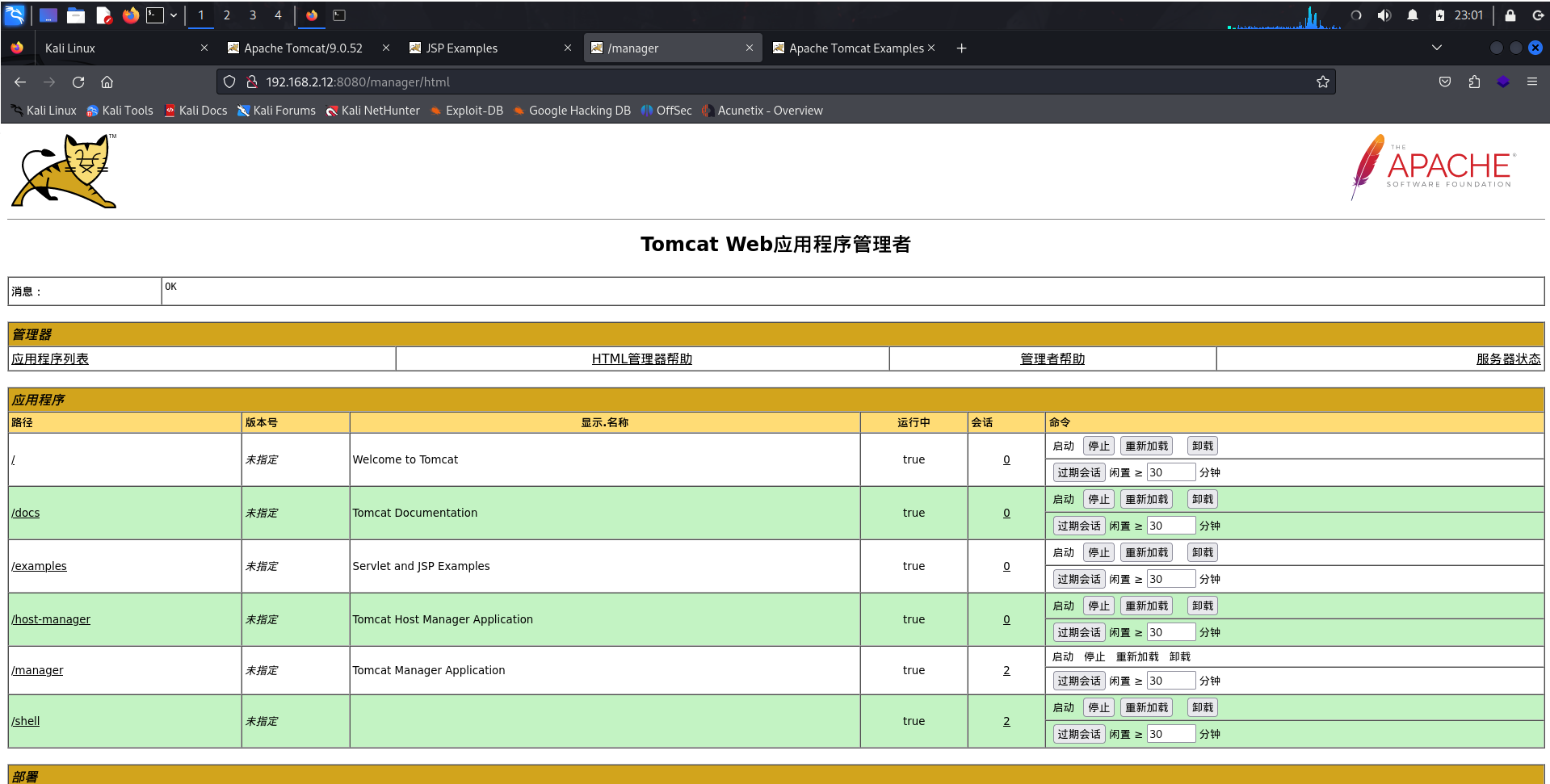Open the /host-manager application path link
This screenshot has width=1550, height=784.
(x=51, y=619)
